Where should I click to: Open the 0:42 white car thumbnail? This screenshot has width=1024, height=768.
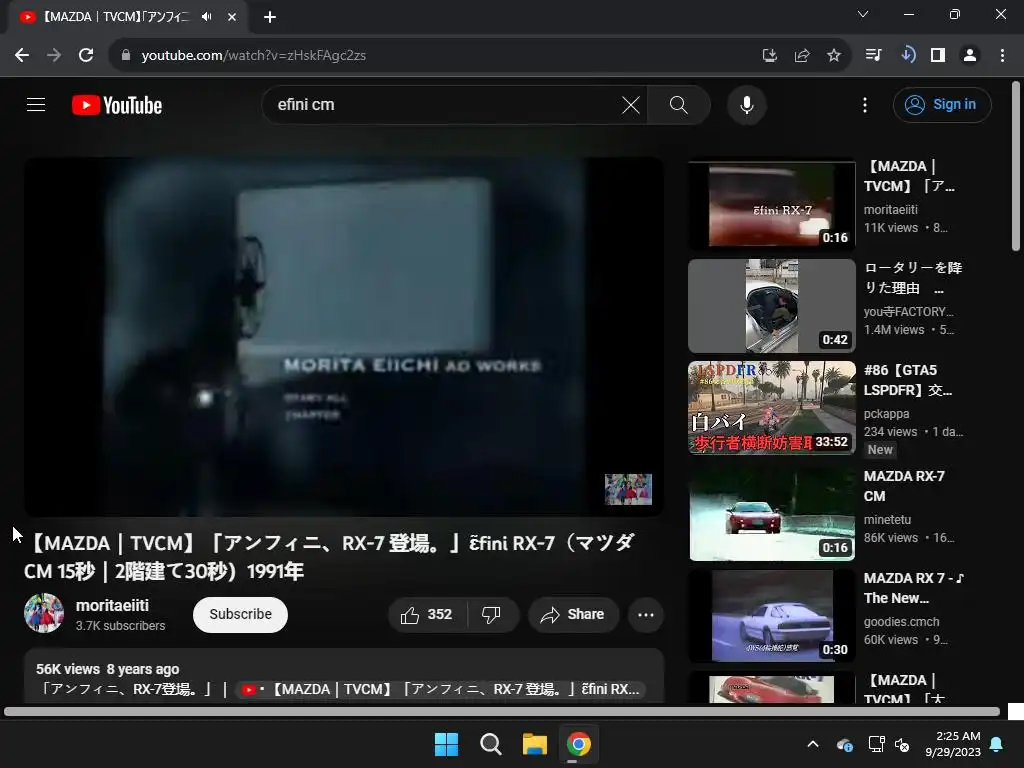tap(772, 306)
